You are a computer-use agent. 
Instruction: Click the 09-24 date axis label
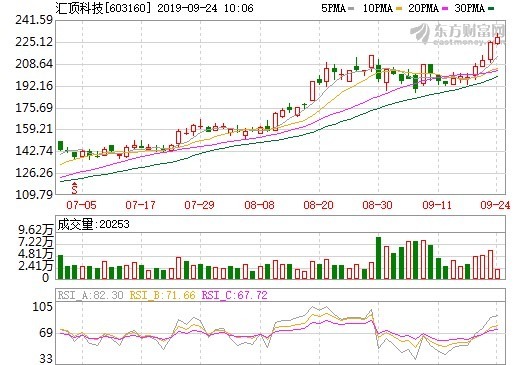click(495, 205)
